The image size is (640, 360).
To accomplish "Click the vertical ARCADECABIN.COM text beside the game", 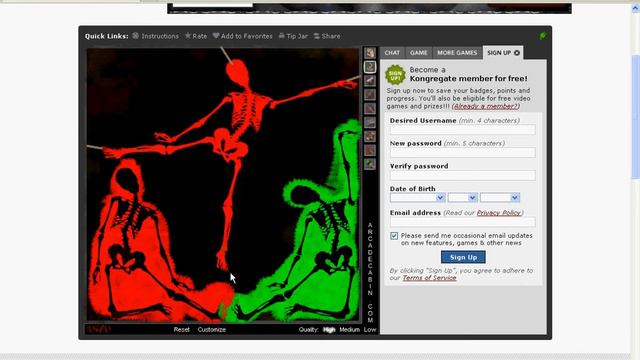I will point(370,272).
